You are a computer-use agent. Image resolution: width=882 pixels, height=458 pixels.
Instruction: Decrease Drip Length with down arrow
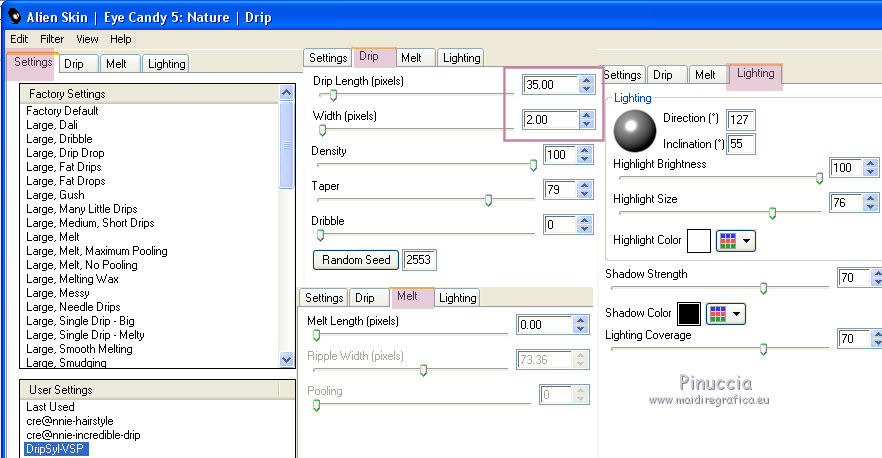click(587, 89)
